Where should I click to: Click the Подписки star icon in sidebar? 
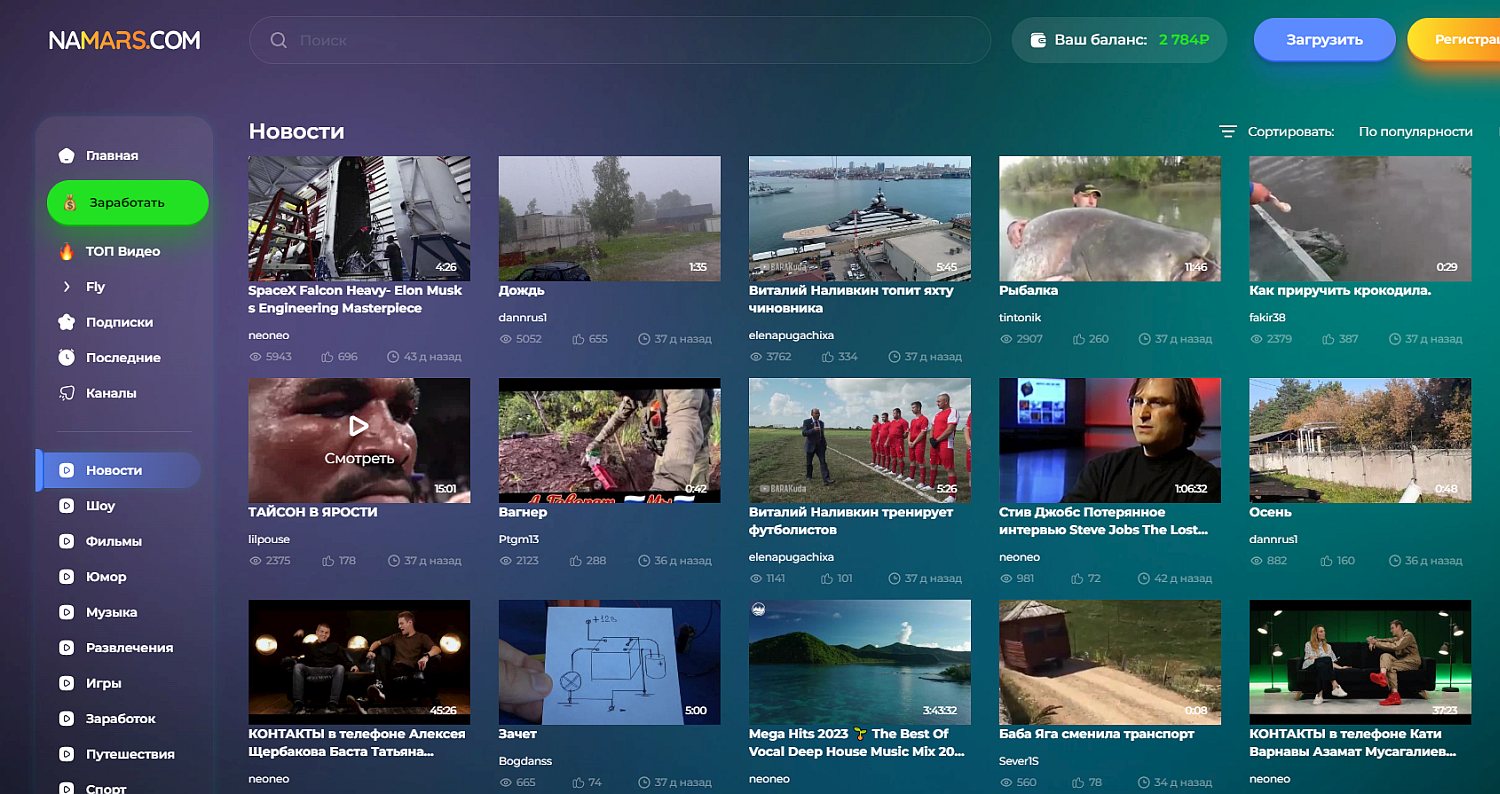(x=67, y=322)
